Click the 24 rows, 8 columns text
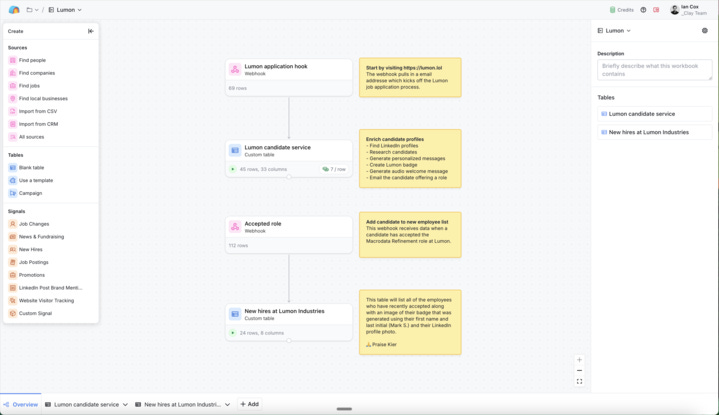This screenshot has height=415, width=719. (x=262, y=333)
